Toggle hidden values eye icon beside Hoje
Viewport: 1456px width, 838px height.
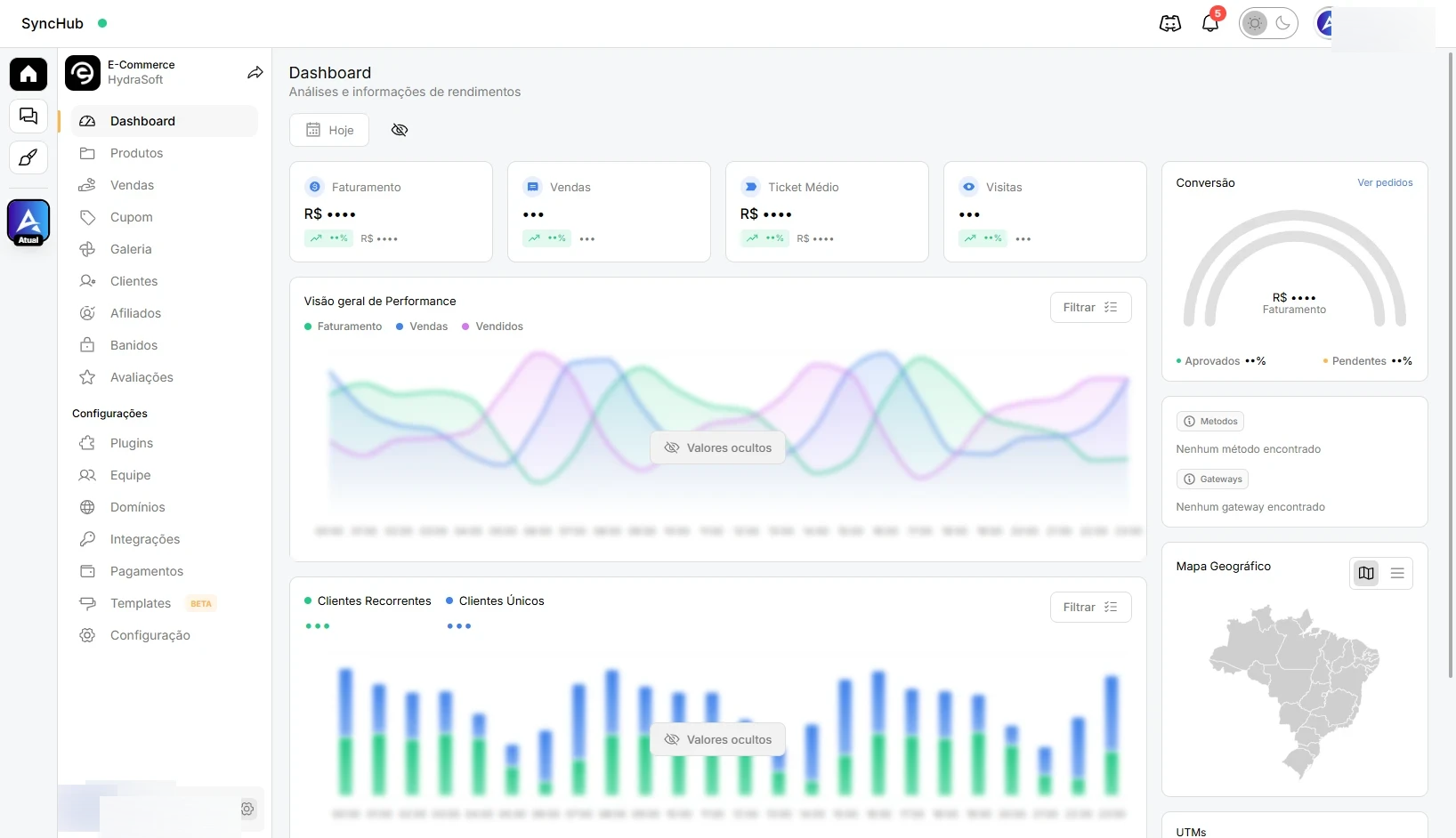[x=400, y=130]
